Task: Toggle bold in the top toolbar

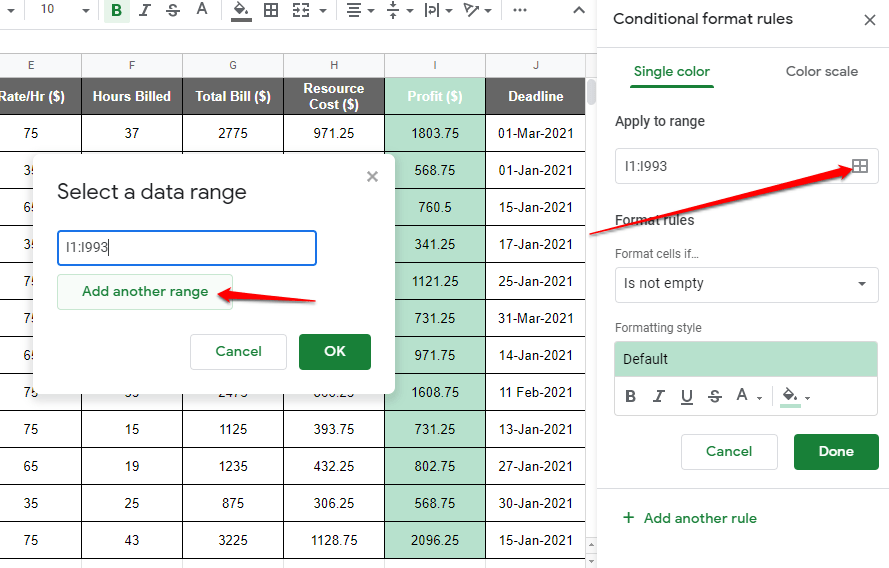Action: tap(117, 10)
